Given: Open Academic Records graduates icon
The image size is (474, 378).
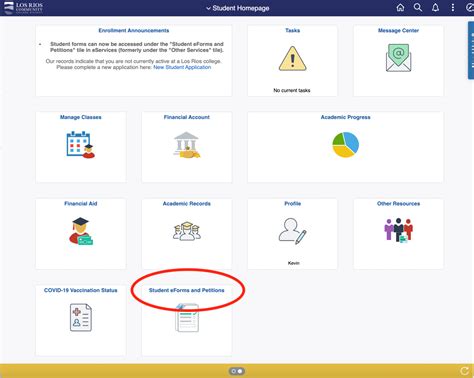Looking at the screenshot, I should point(187,231).
